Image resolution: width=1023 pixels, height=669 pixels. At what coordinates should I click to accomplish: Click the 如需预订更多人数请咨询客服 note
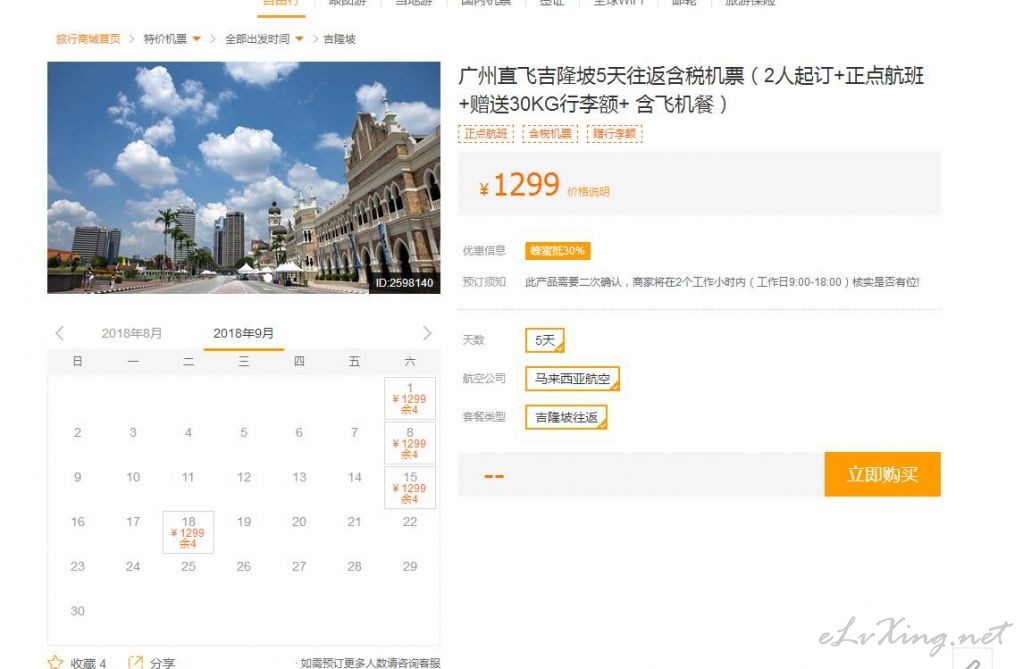(370, 663)
